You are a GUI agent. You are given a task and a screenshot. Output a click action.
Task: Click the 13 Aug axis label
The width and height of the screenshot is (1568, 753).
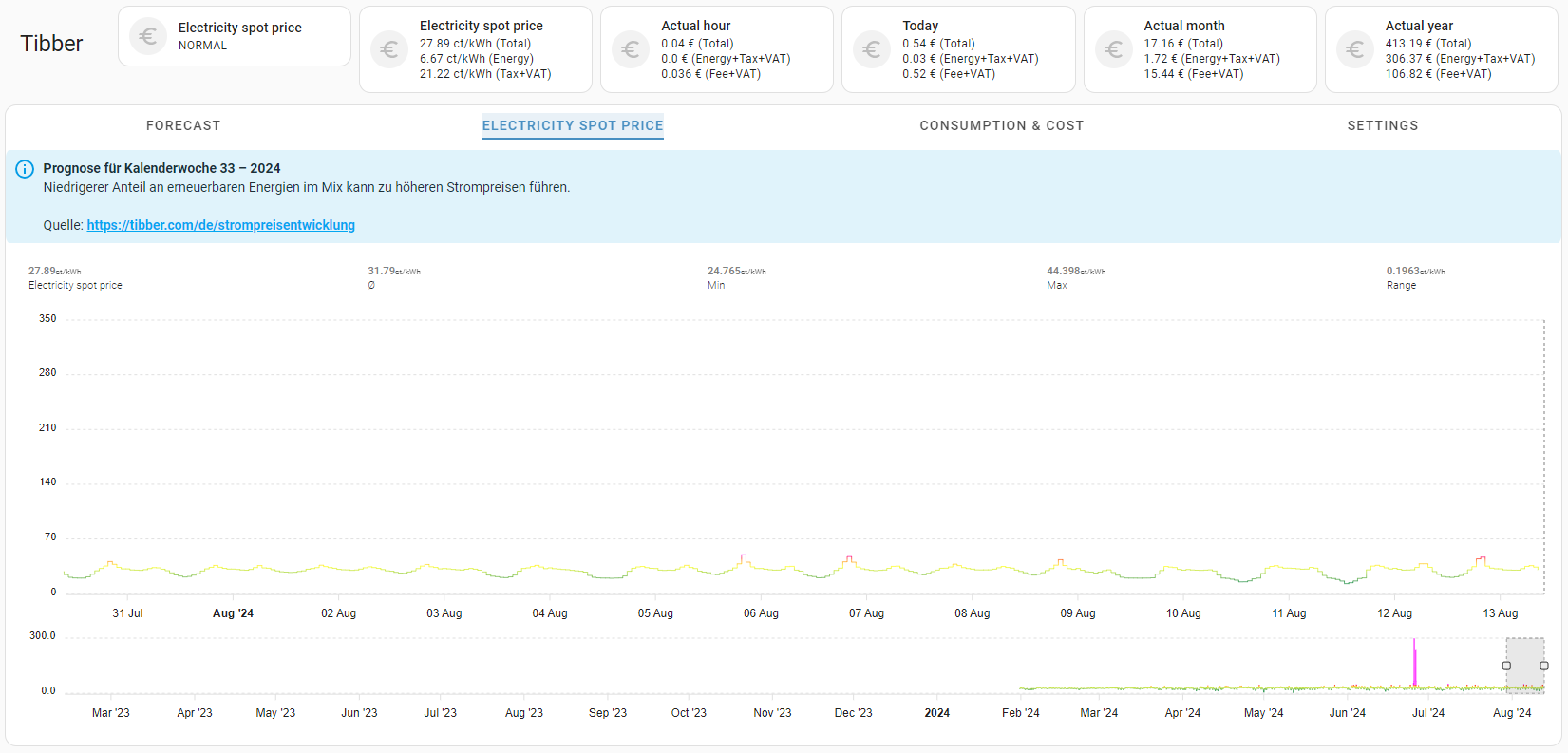(x=1501, y=613)
